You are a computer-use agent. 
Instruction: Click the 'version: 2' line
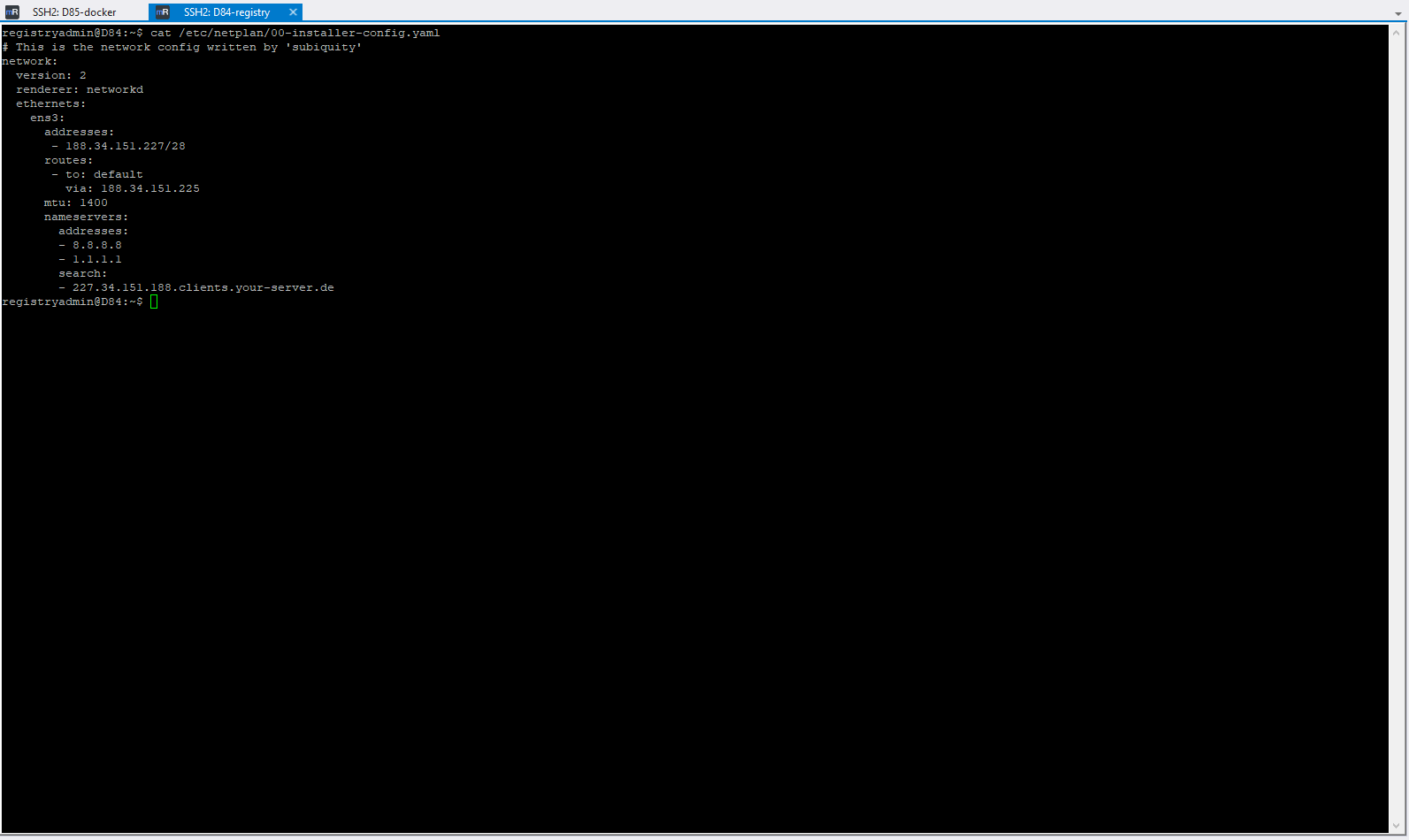[x=51, y=75]
